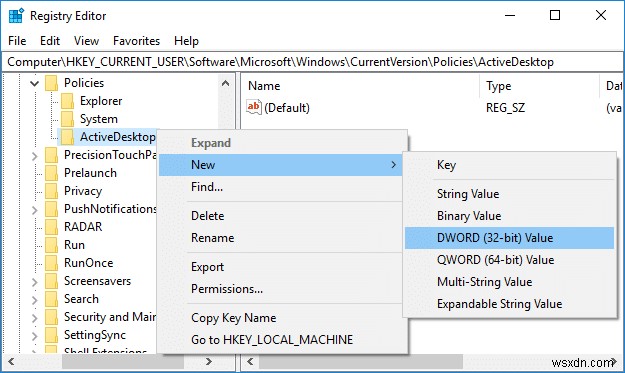Click the Security and Maintenance folder icon
Screen dimensions: 625x373
52,317
